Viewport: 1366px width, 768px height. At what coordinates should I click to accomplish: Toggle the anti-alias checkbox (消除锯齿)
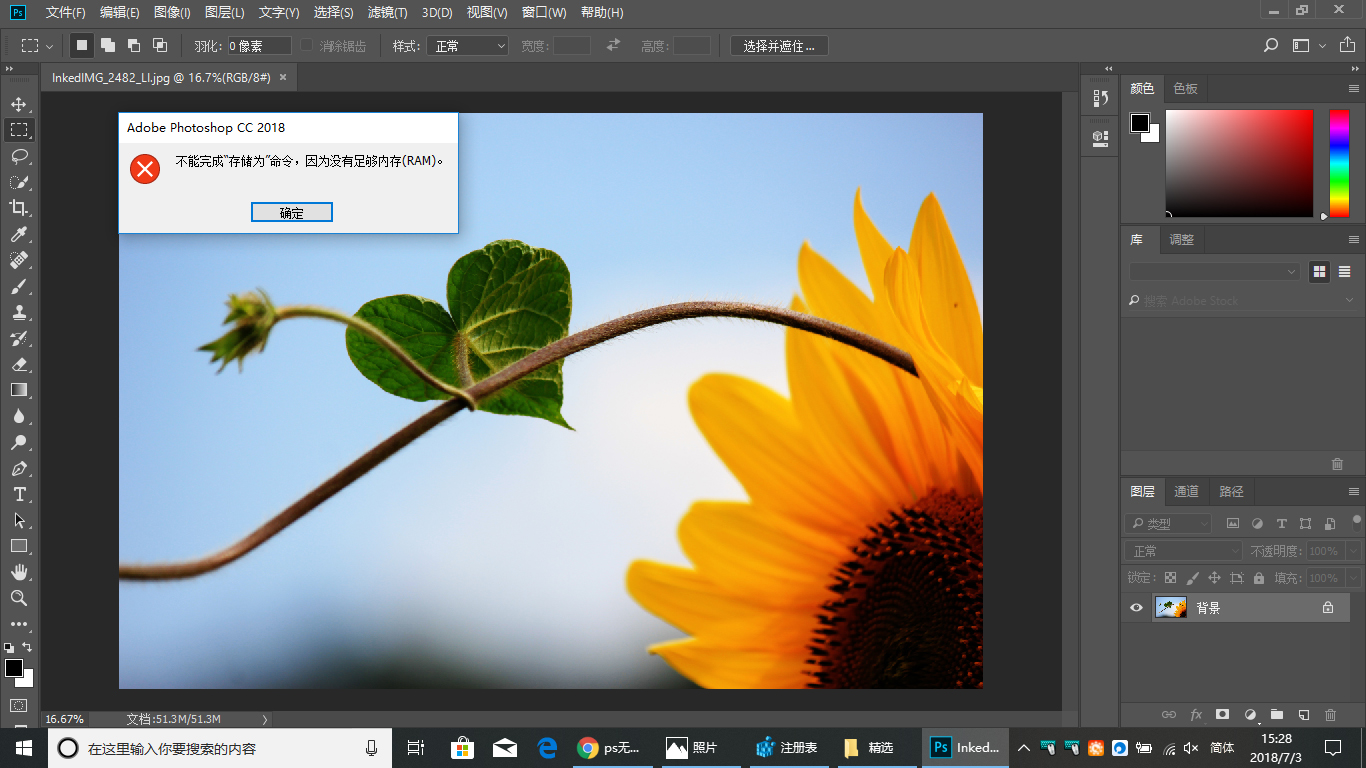coord(307,46)
